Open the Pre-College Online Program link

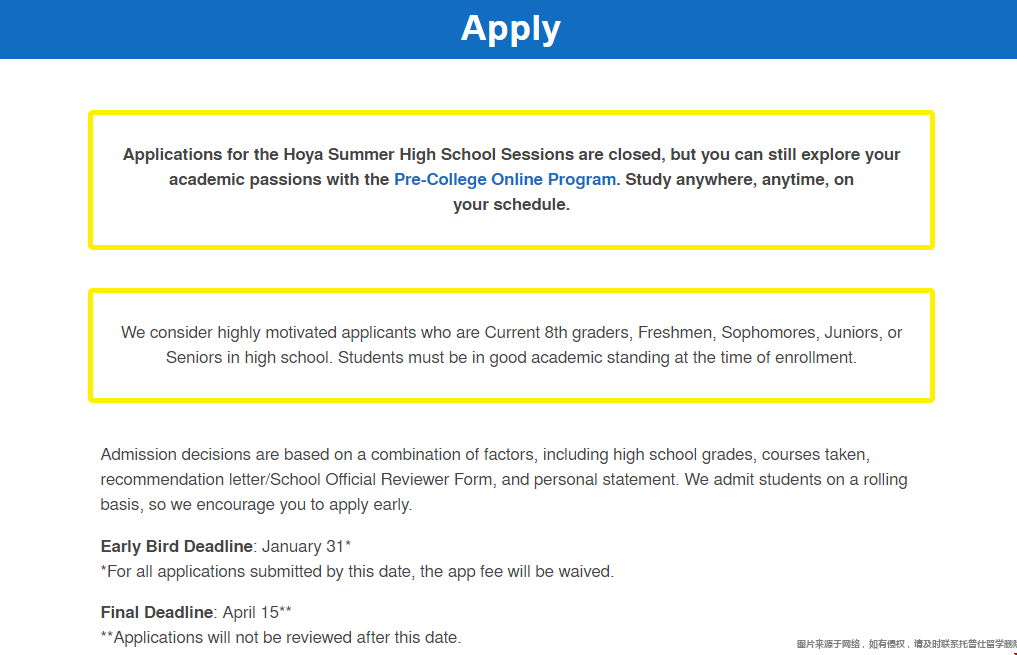tap(505, 180)
